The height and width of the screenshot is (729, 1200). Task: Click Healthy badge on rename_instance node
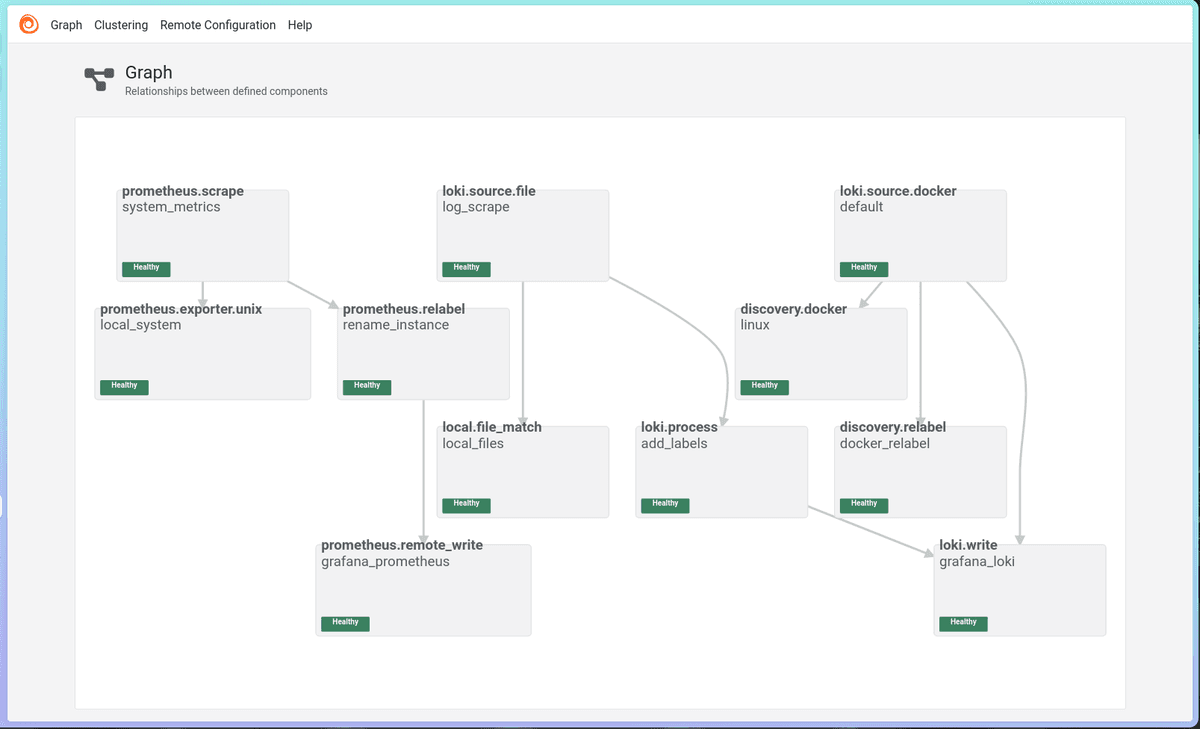point(367,386)
